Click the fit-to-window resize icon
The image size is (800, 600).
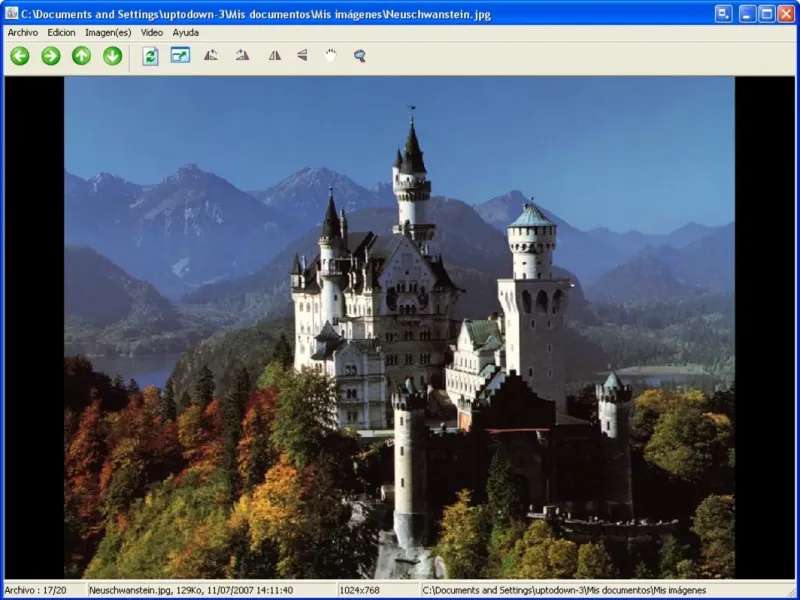pyautogui.click(x=180, y=55)
